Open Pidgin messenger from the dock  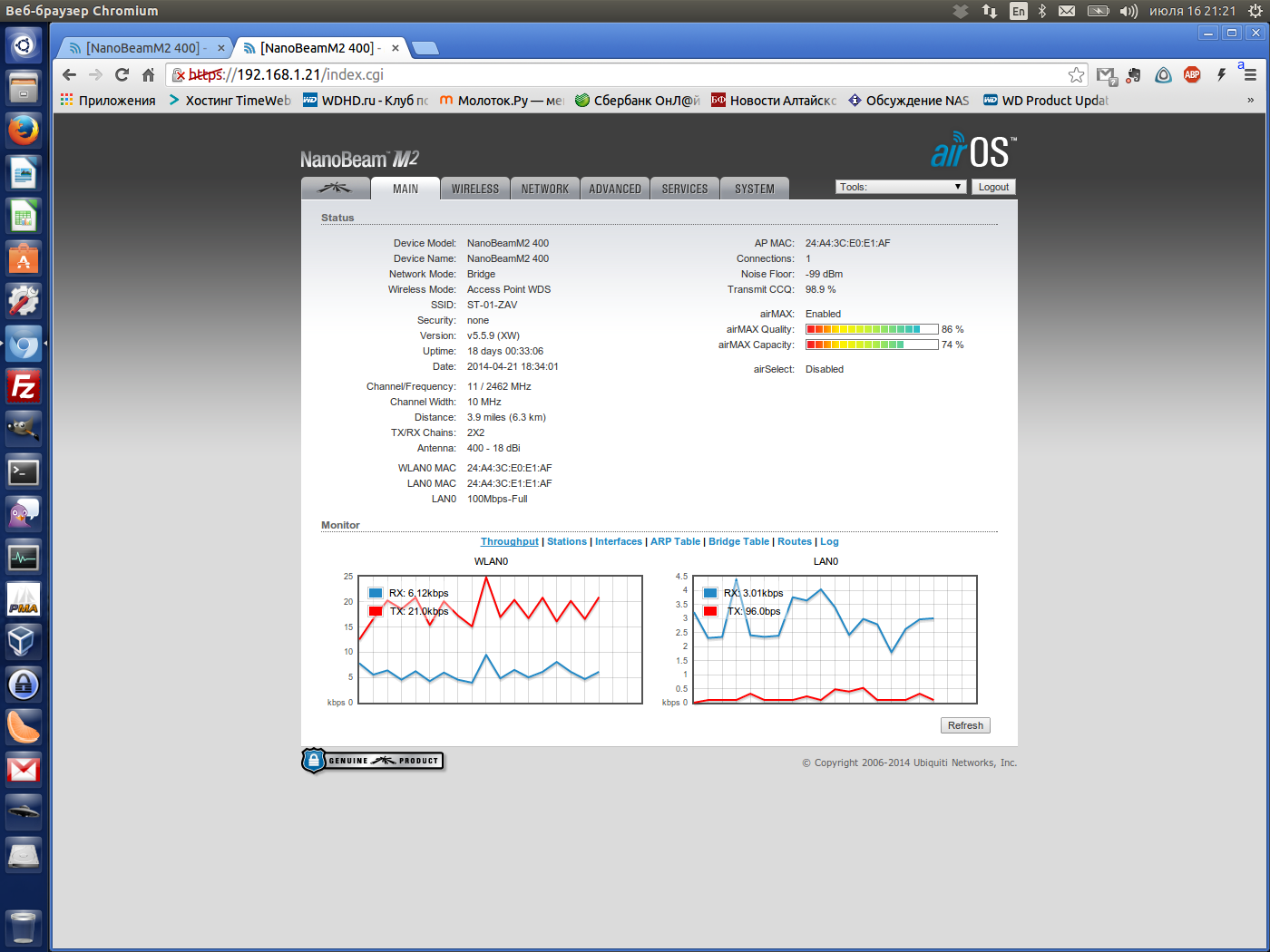24,514
